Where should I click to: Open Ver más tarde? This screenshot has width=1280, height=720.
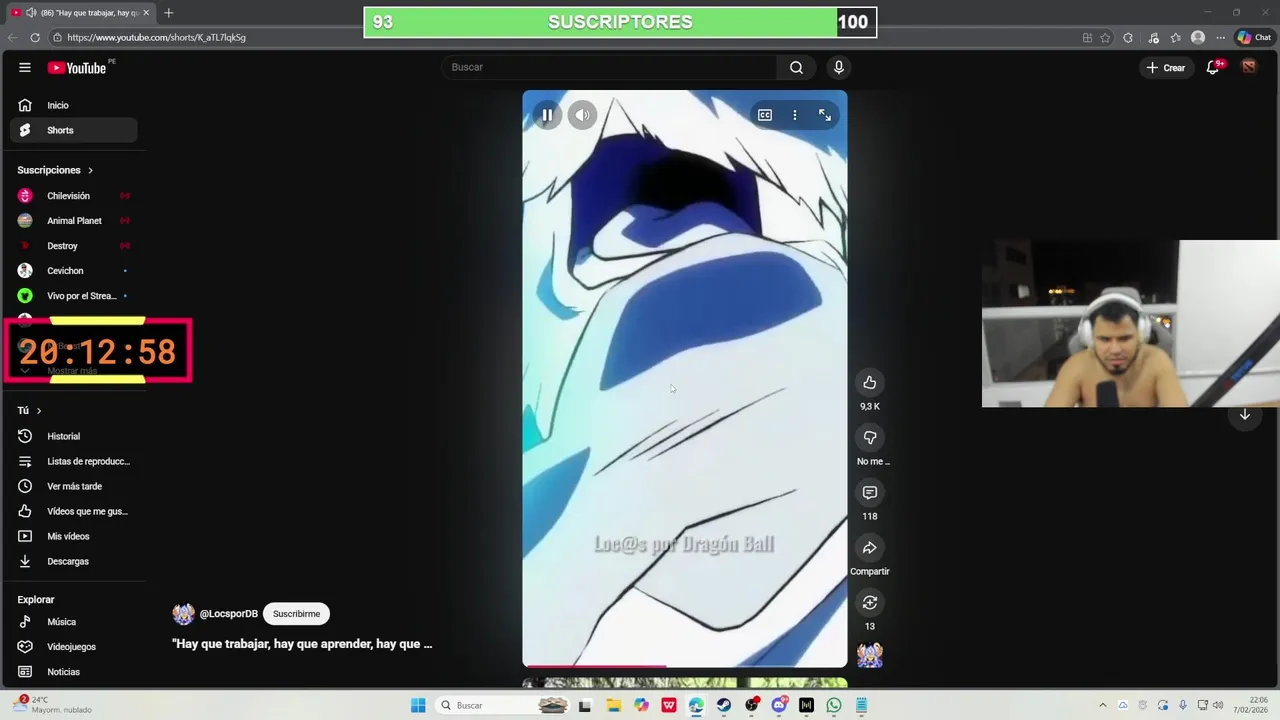coord(74,486)
